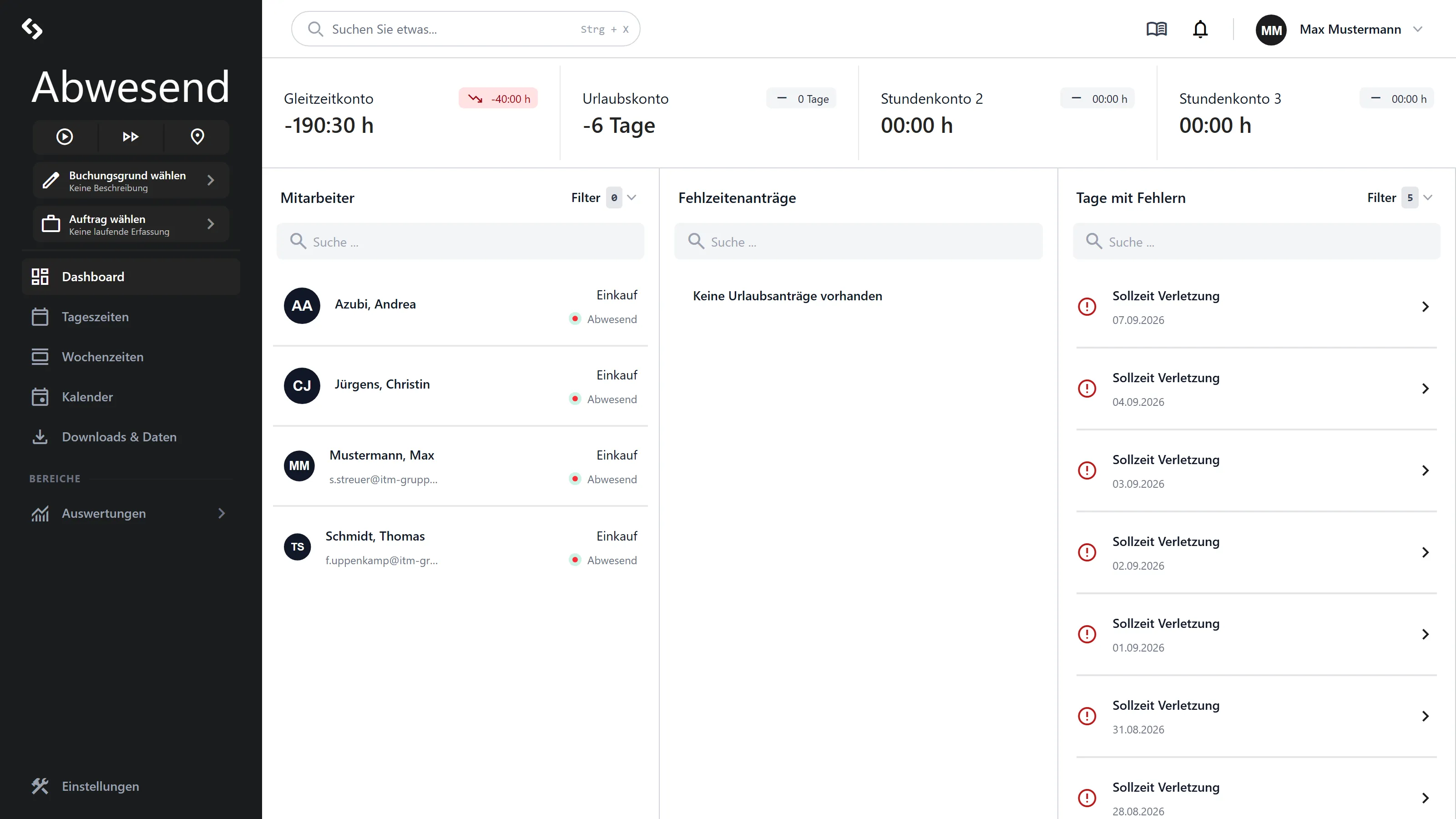
Task: Click the fast-forward booking icon
Action: [131, 137]
